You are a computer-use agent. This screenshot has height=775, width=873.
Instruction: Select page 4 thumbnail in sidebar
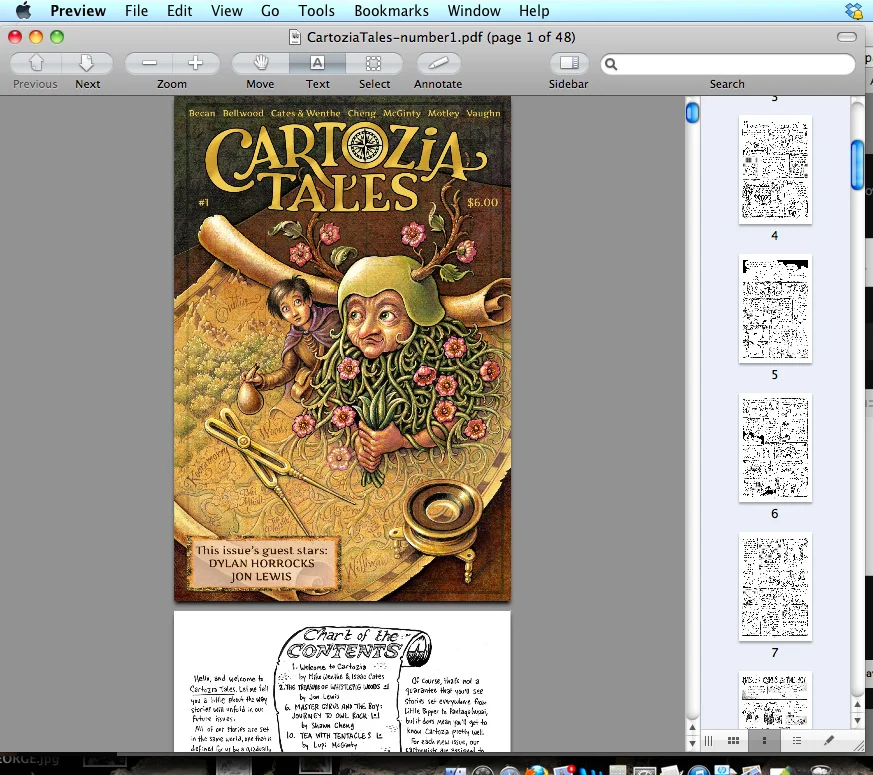775,170
